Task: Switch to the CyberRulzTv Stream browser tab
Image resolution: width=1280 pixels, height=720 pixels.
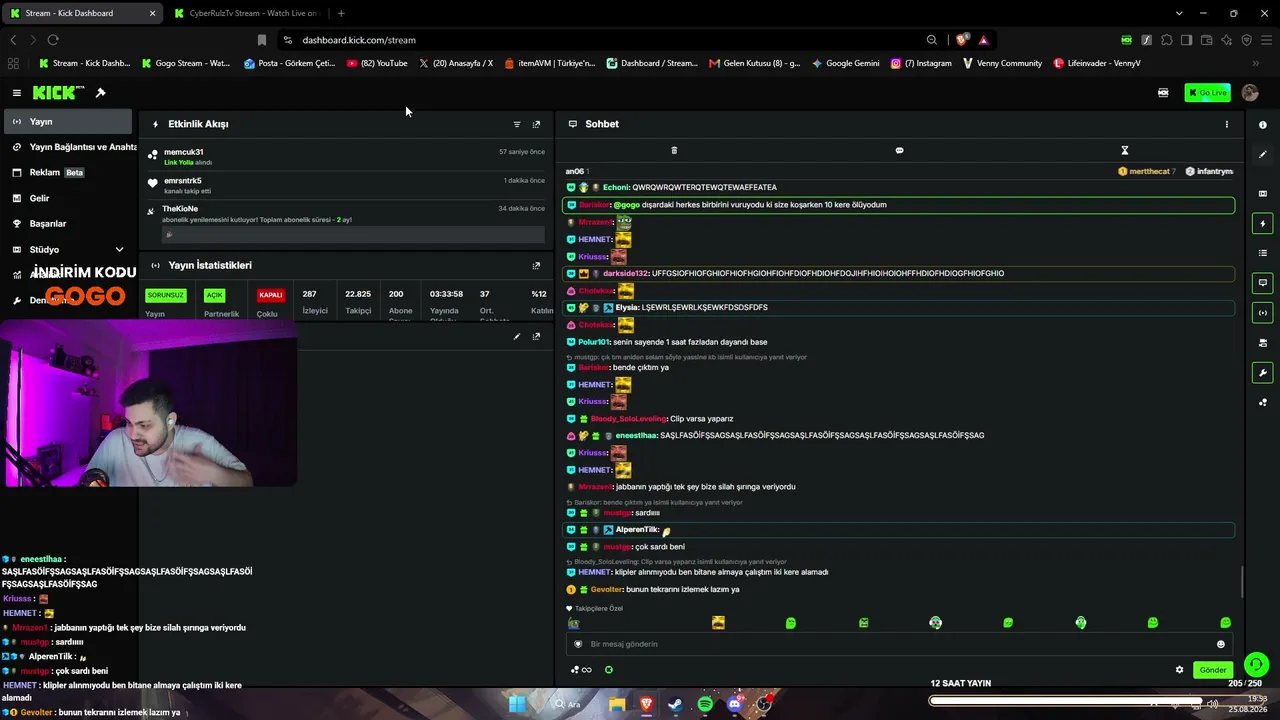Action: tap(246, 13)
